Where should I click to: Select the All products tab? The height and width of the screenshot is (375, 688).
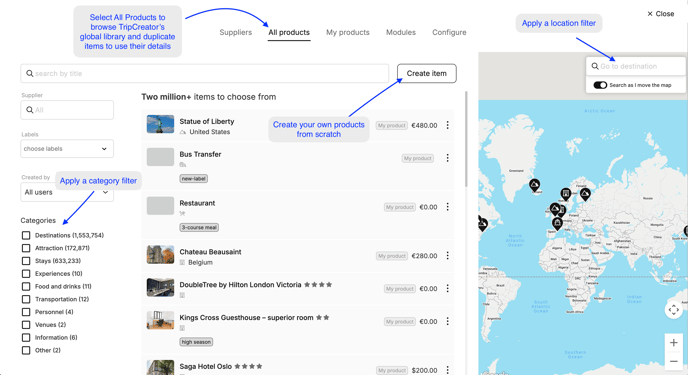(x=289, y=32)
